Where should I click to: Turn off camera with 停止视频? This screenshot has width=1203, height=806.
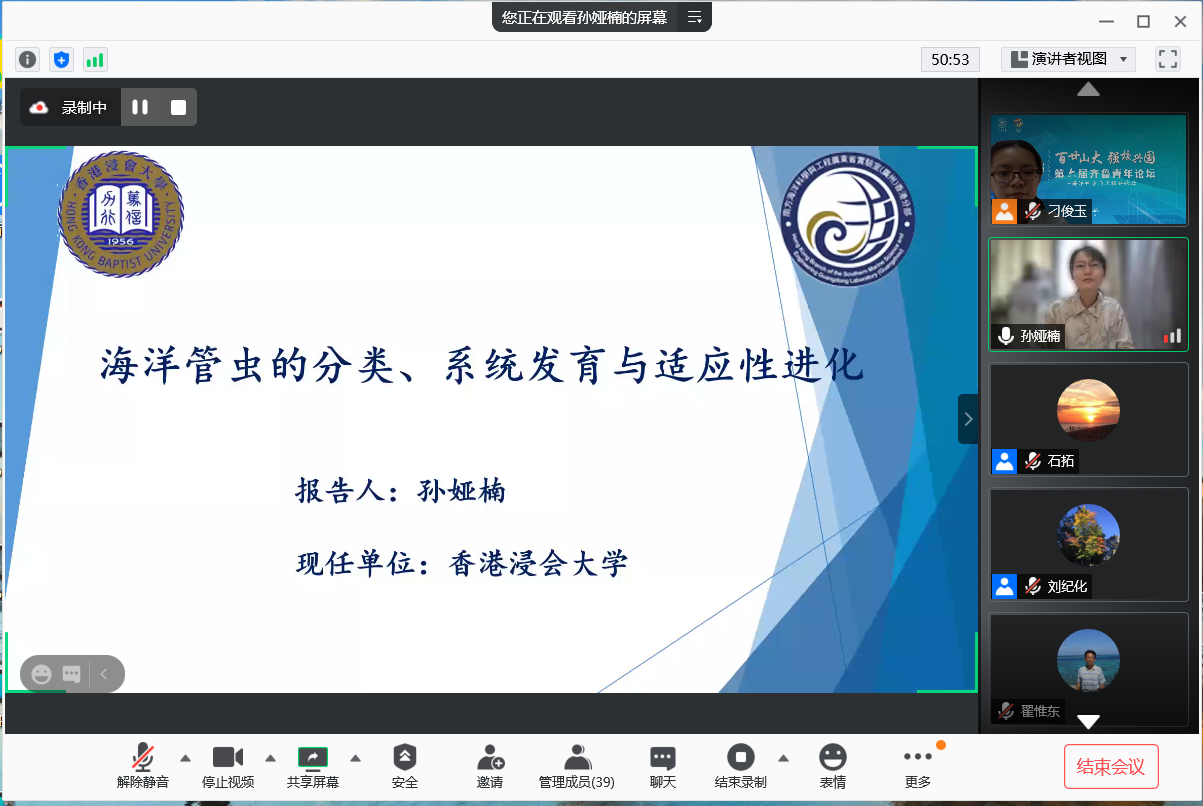coord(228,766)
